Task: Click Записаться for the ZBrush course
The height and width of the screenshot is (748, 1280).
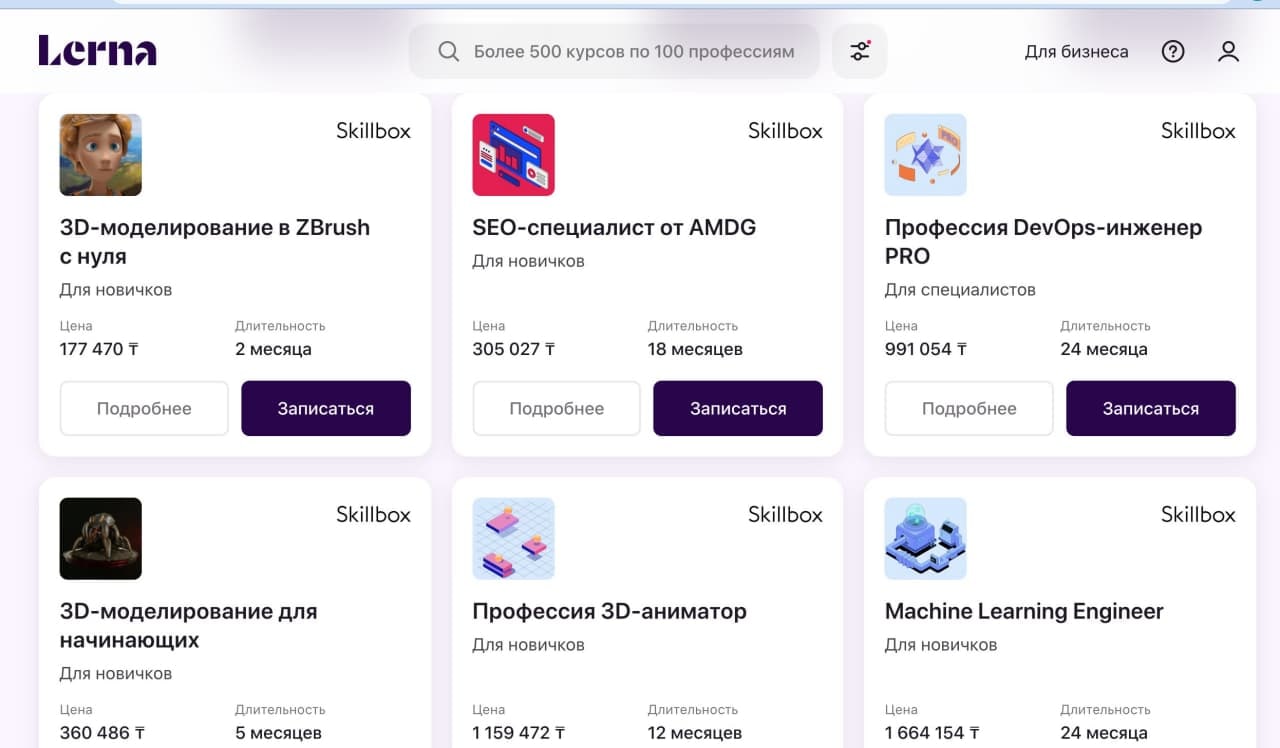Action: pyautogui.click(x=326, y=408)
